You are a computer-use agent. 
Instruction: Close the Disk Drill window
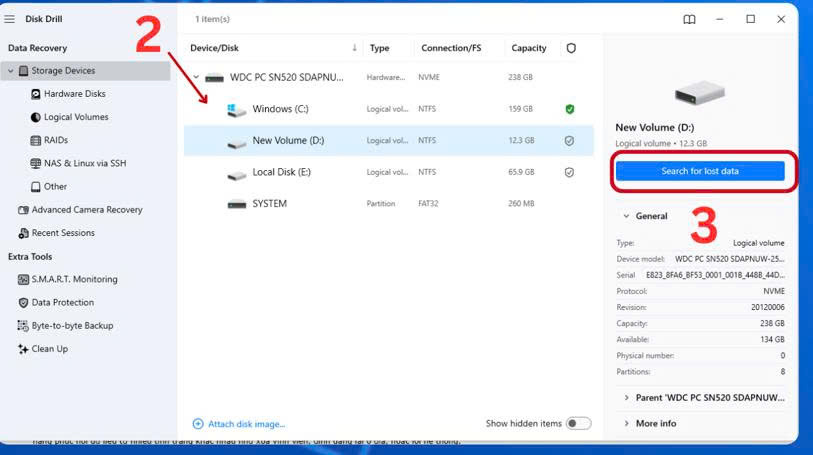(x=781, y=19)
